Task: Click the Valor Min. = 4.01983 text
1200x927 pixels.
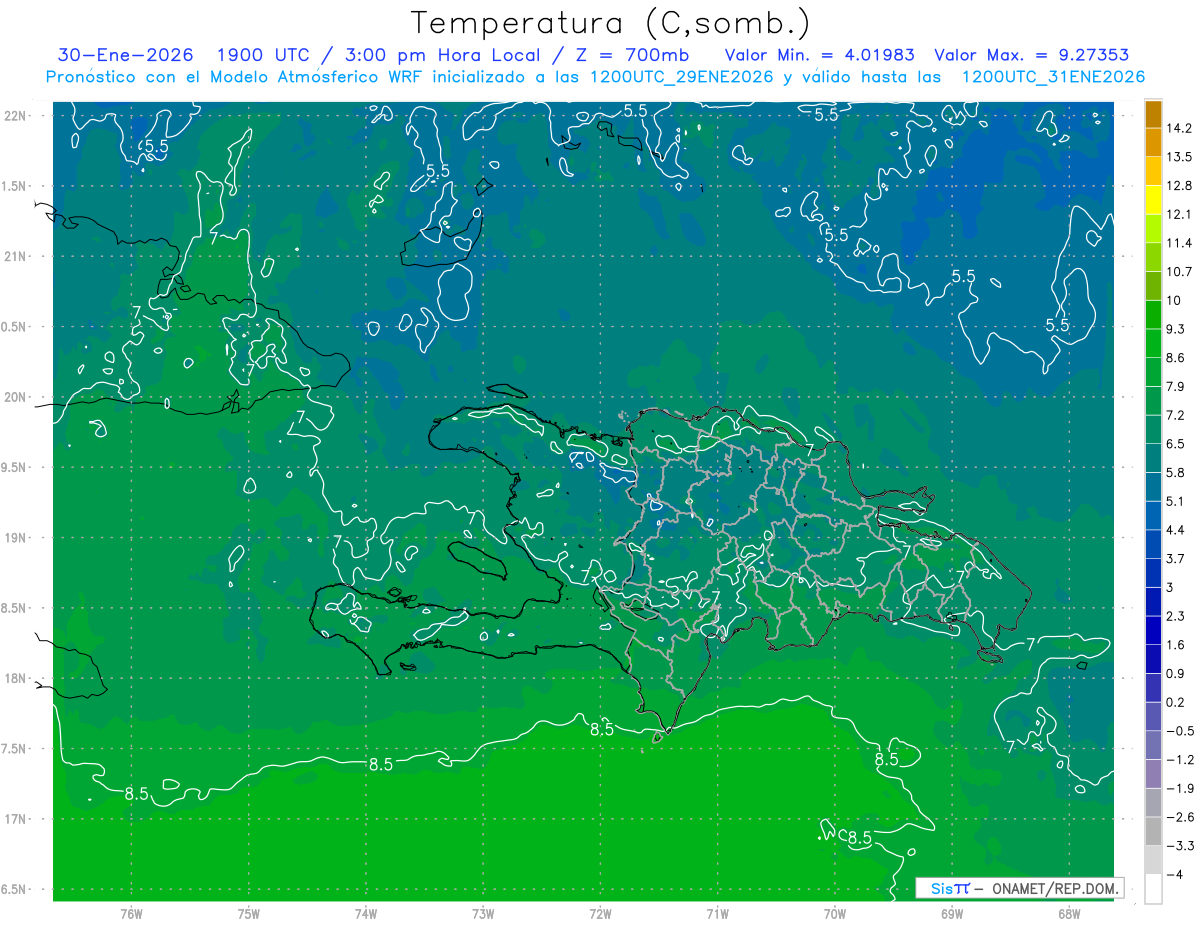Action: click(x=819, y=55)
